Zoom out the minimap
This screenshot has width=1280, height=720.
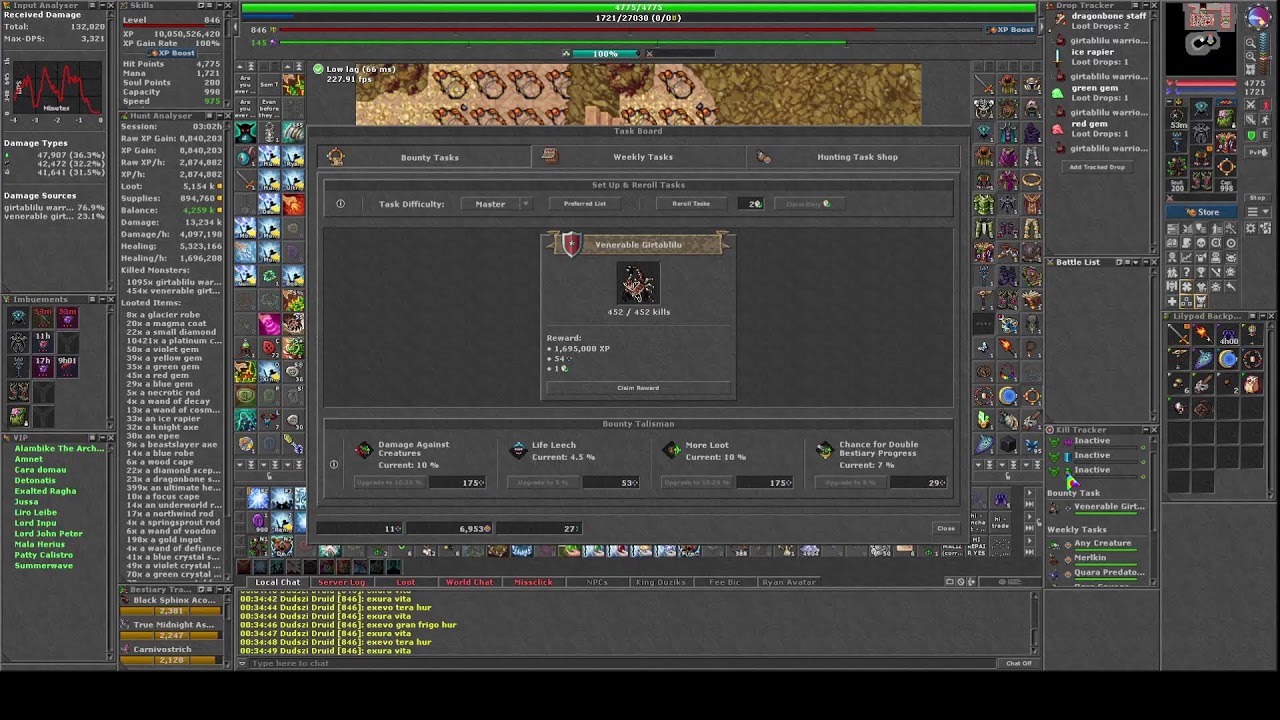pos(1251,43)
